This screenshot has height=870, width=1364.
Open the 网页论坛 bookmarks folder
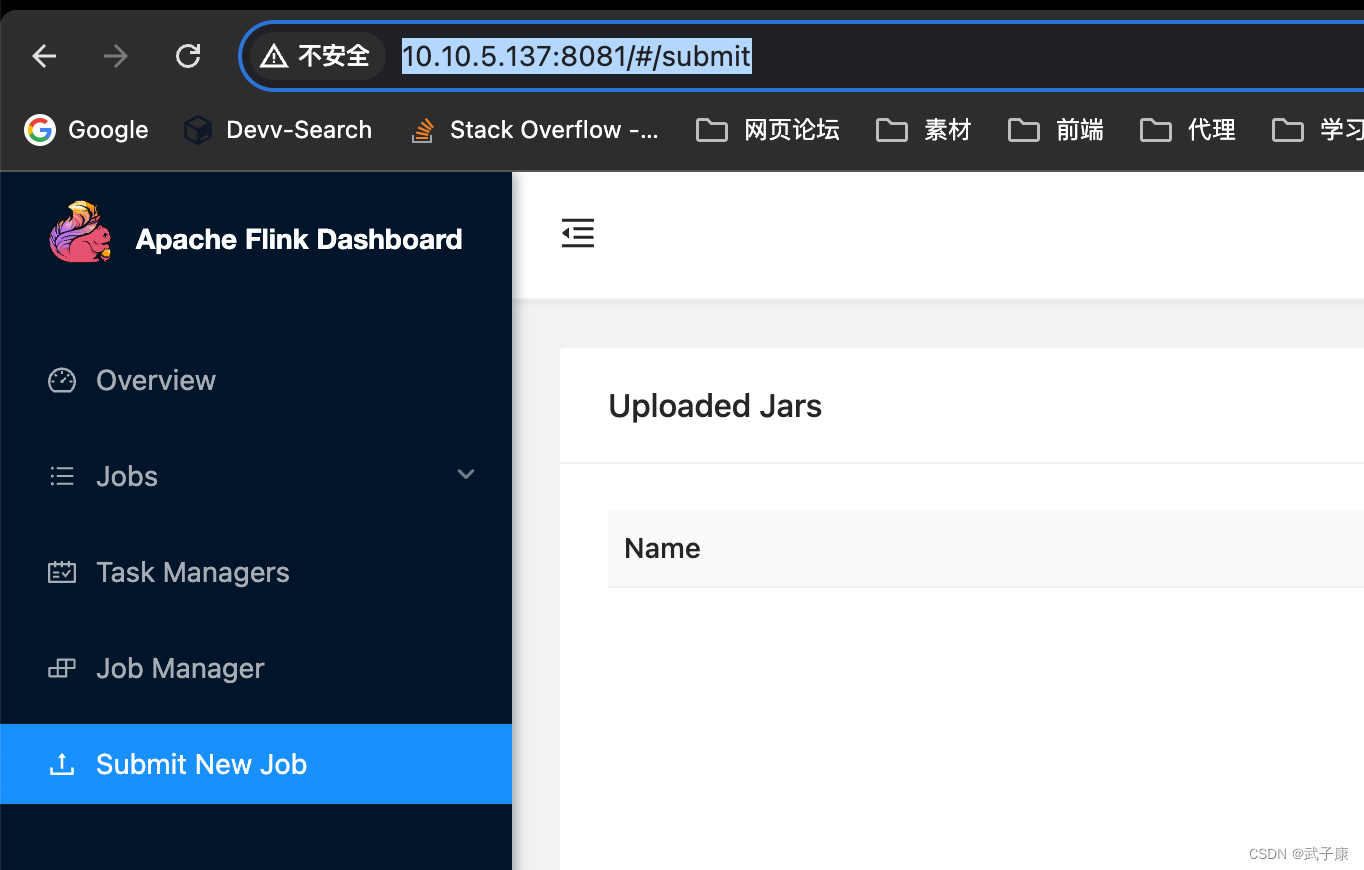click(767, 129)
